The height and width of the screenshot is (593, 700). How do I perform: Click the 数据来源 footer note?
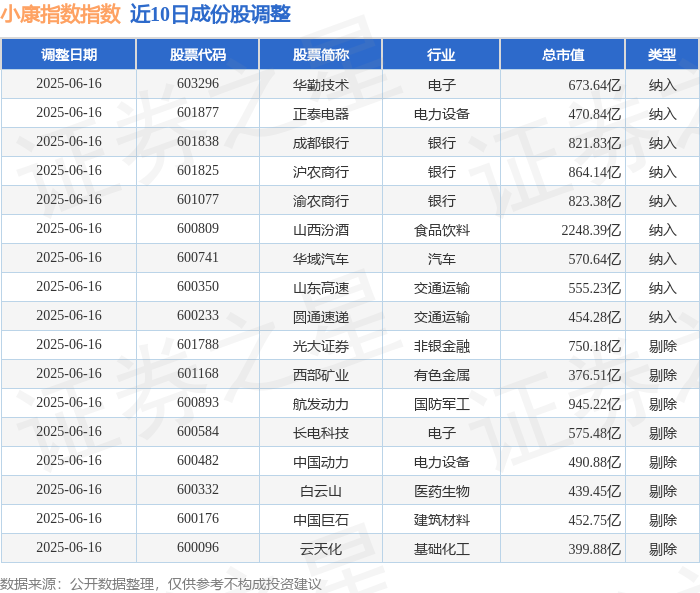tap(161, 584)
